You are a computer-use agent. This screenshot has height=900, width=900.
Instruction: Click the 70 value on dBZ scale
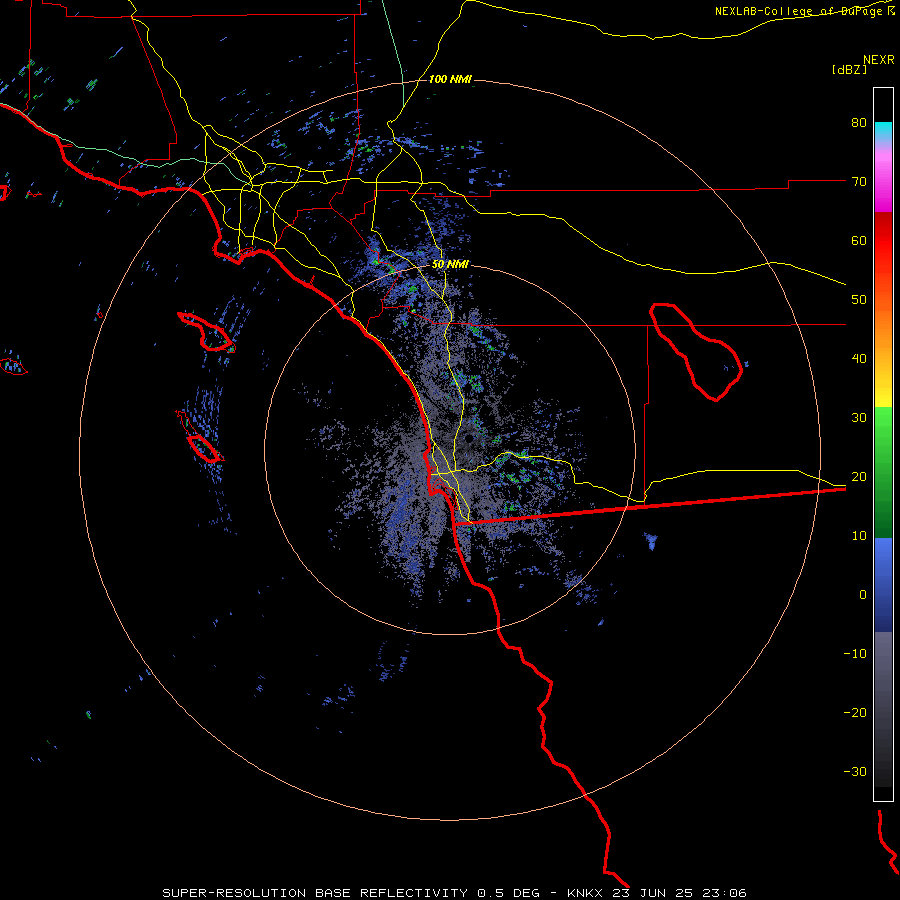[x=859, y=182]
